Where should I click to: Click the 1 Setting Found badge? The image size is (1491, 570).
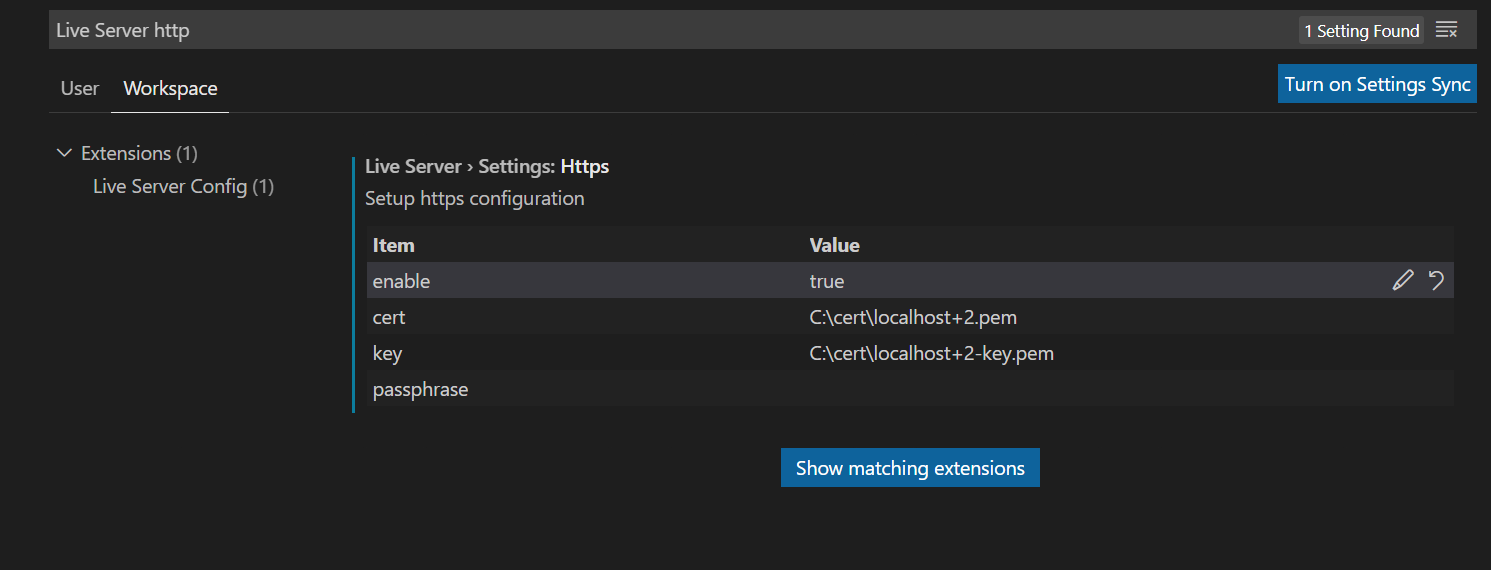1362,31
